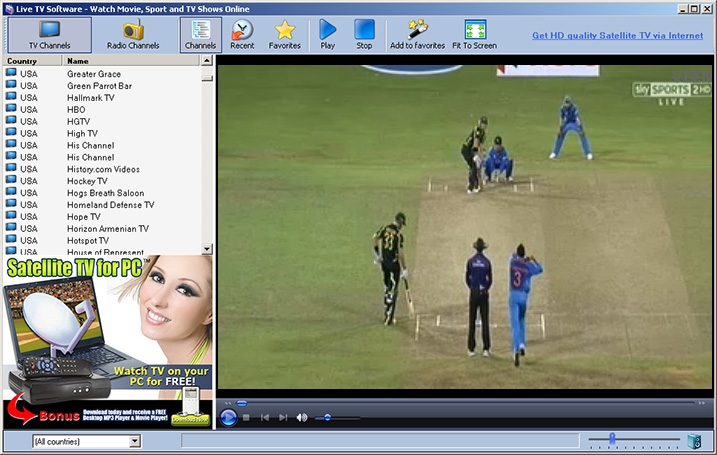The width and height of the screenshot is (717, 455).
Task: Show the Favorites star list
Action: (x=284, y=35)
